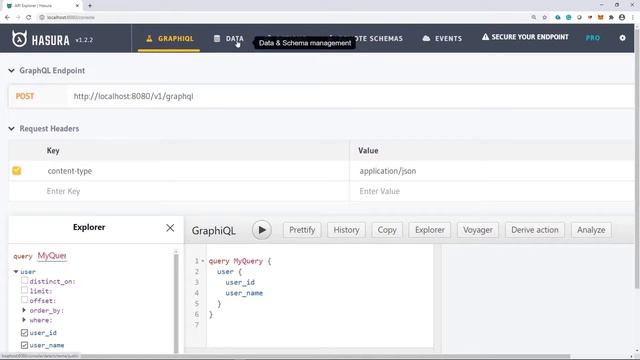The height and width of the screenshot is (360, 640).
Task: Edit the MyQuery name in Explorer
Action: click(x=52, y=256)
